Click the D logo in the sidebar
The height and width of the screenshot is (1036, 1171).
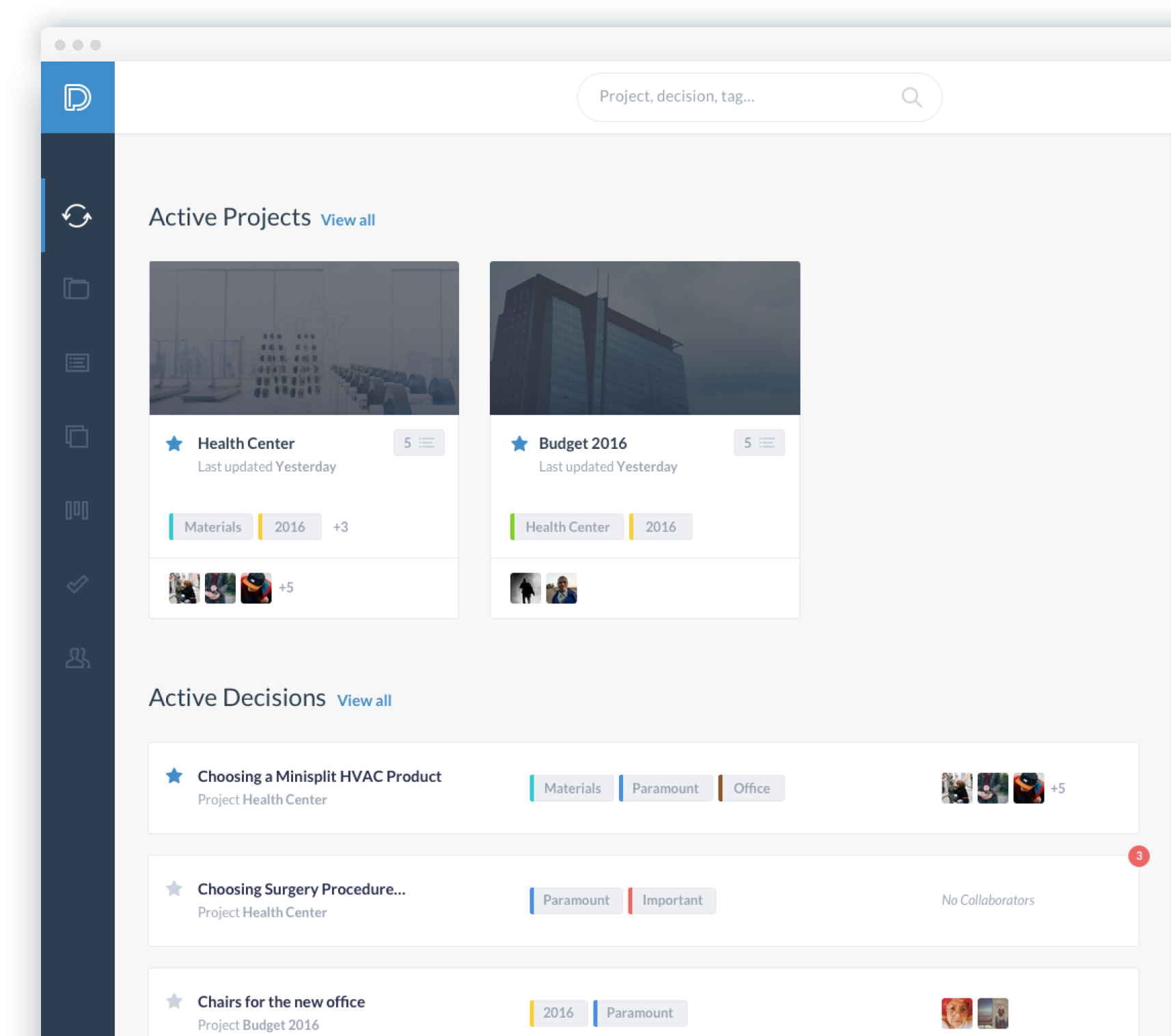(x=77, y=97)
